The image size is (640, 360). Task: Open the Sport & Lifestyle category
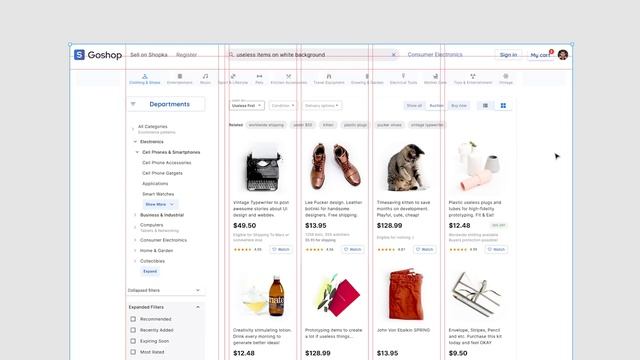click(233, 79)
